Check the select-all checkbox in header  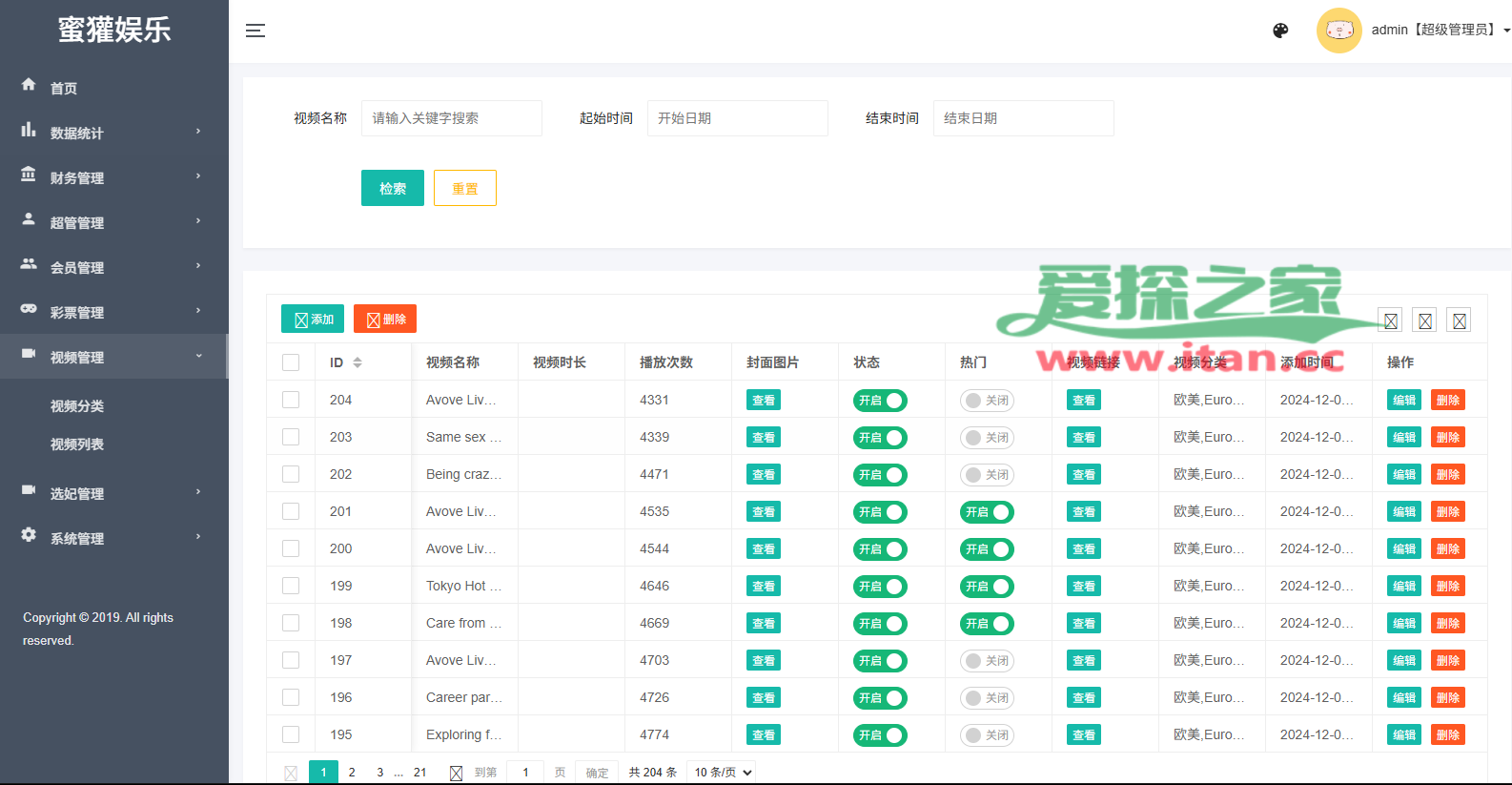click(x=291, y=362)
